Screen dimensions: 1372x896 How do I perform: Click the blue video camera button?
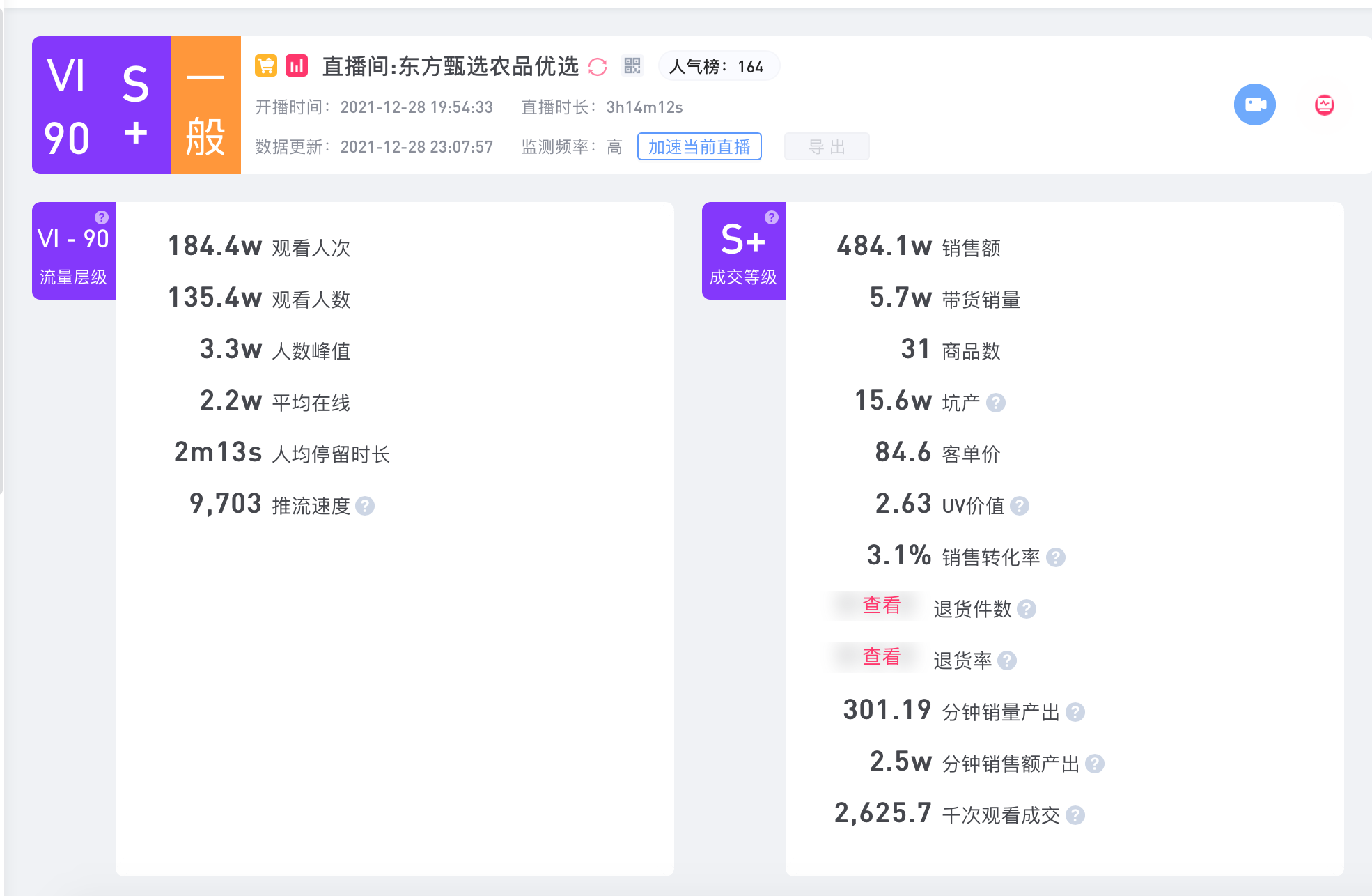[x=1254, y=105]
